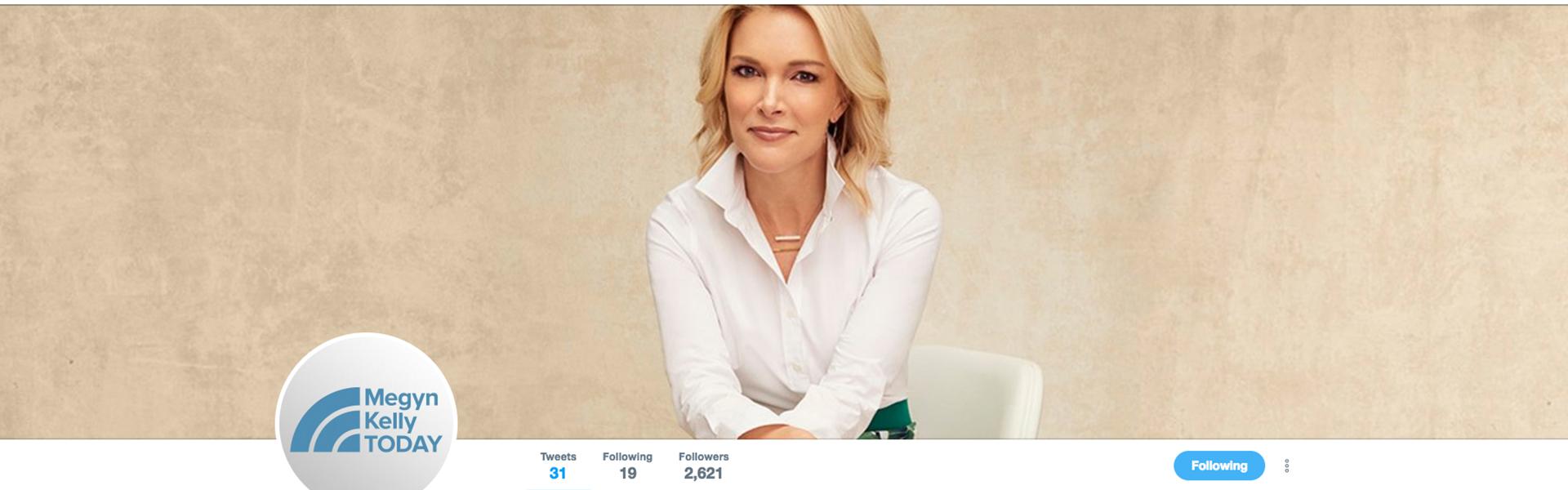Open the Following list tab
The image size is (1568, 490).
pos(627,465)
